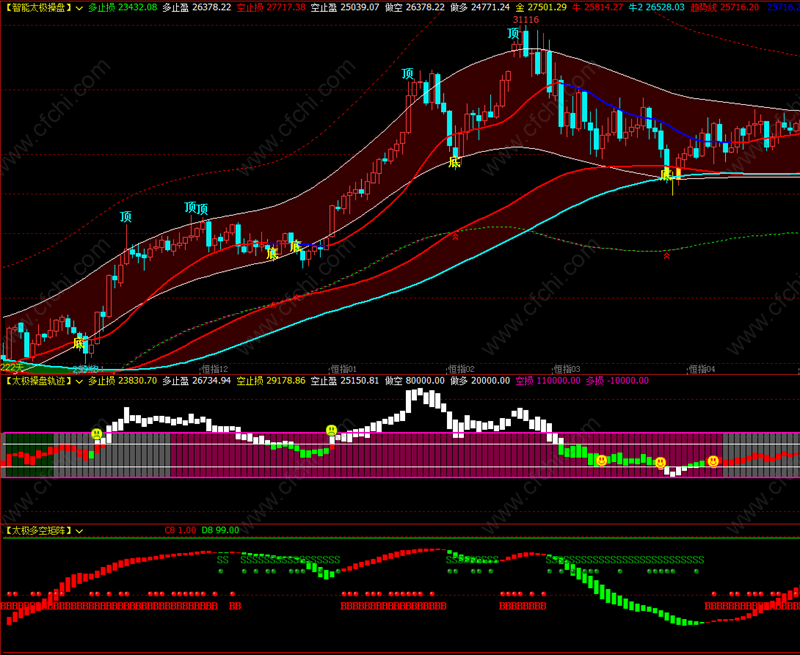
Task: Click the 222天 label at chart bottom-left
Action: (12, 368)
